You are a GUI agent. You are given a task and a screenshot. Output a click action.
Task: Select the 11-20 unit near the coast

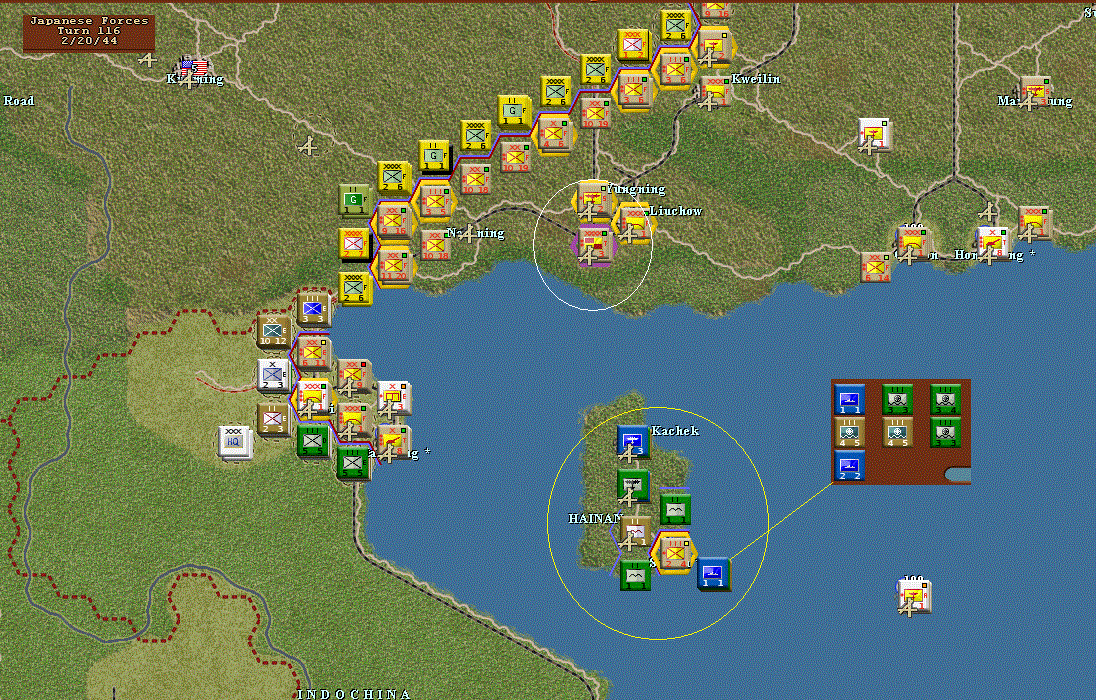tap(394, 266)
